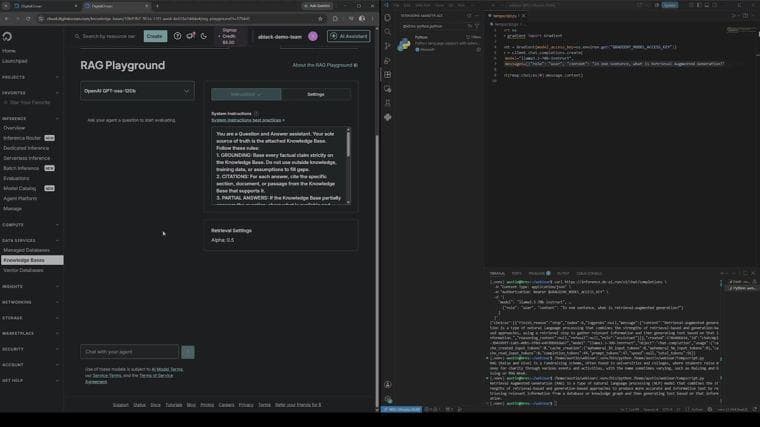The width and height of the screenshot is (760, 427).
Task: Open VS Code Run and Debug view
Action: [388, 61]
